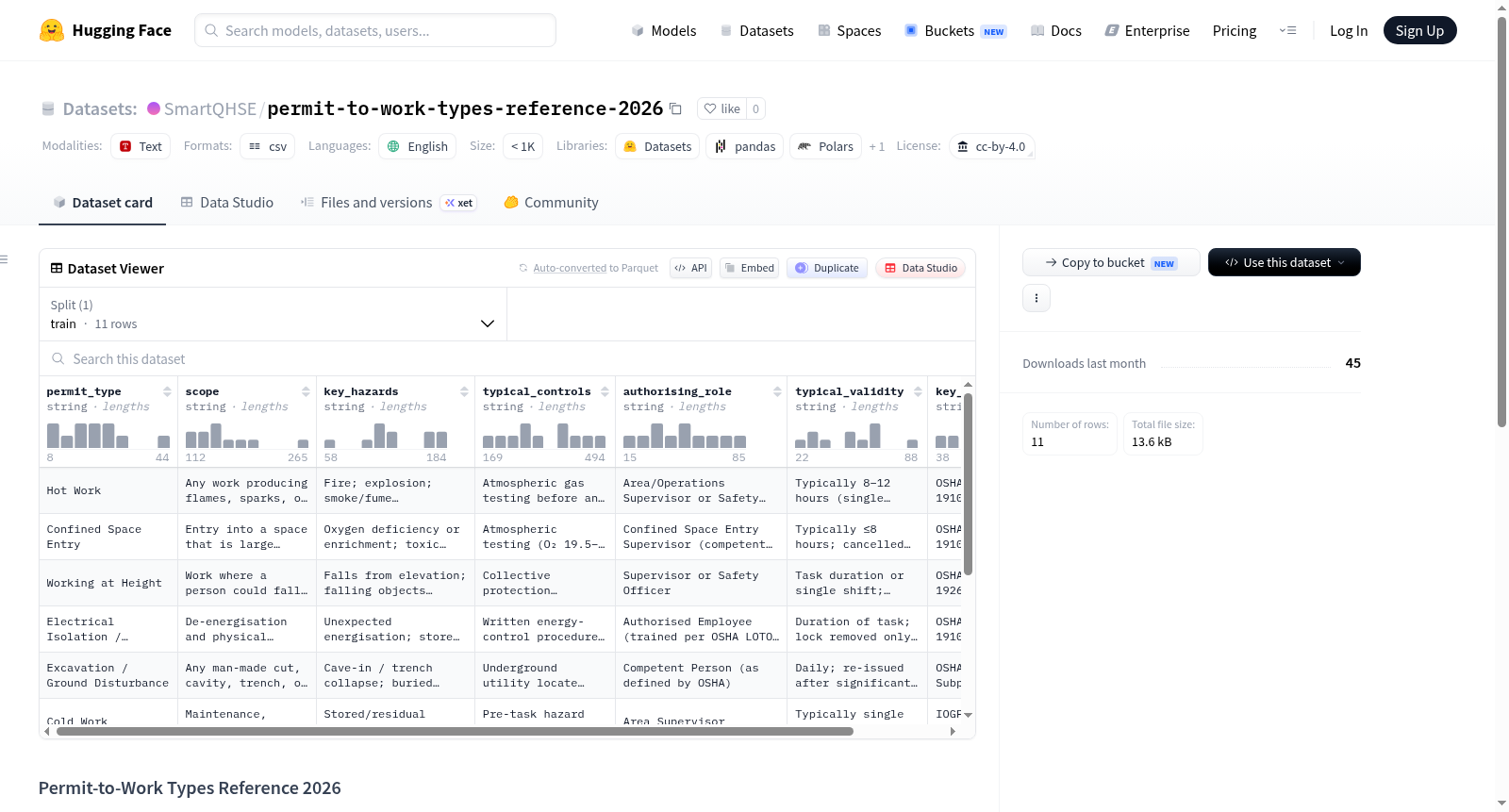This screenshot has width=1509, height=812.
Task: Click the Hot Work row cell
Action: 108,490
